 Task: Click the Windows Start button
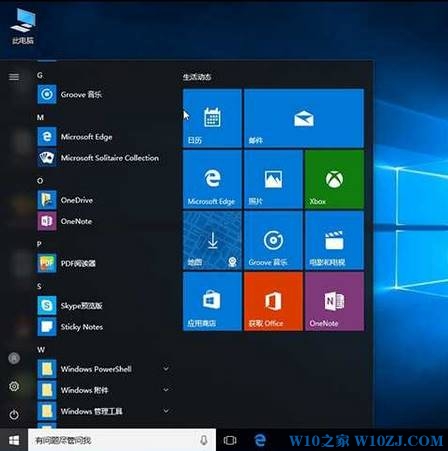click(x=14, y=440)
